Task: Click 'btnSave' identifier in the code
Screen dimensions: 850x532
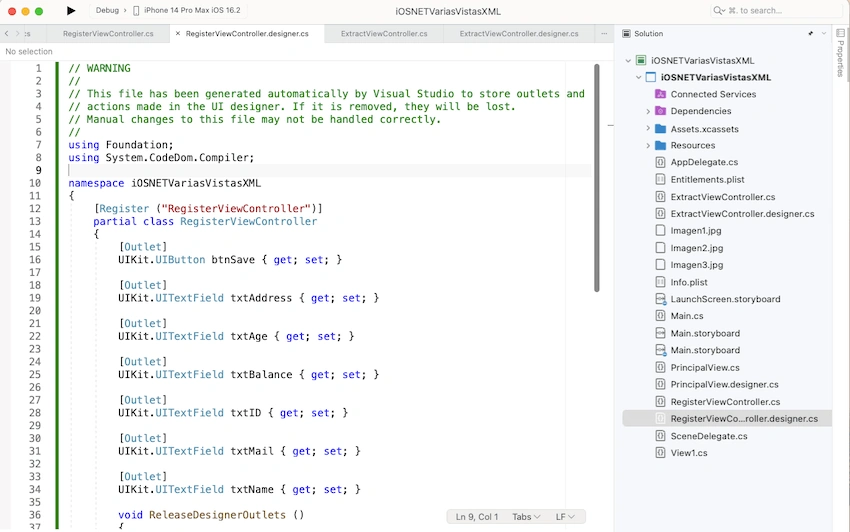Action: coord(233,260)
